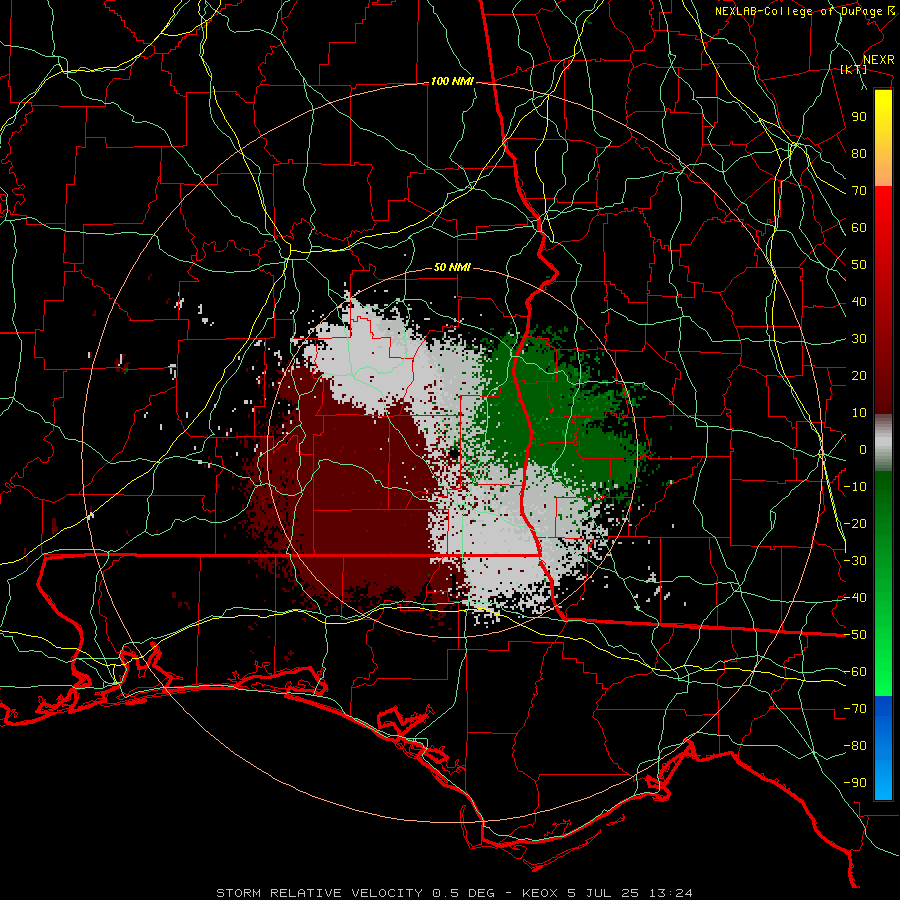
Task: Click the gray zero-velocity segment of the color bar
Action: (x=883, y=443)
